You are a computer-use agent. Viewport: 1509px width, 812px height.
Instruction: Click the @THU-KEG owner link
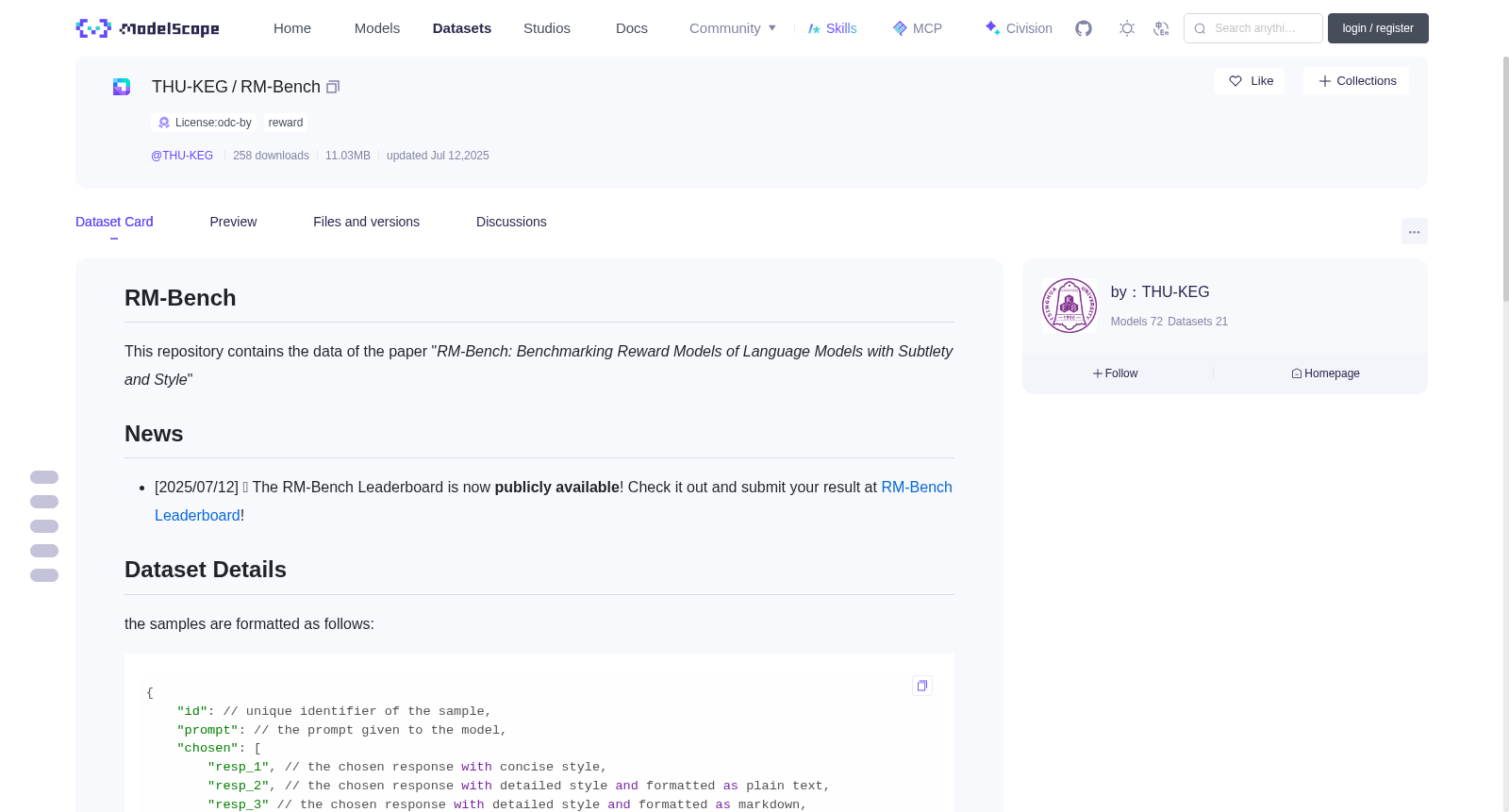[182, 156]
